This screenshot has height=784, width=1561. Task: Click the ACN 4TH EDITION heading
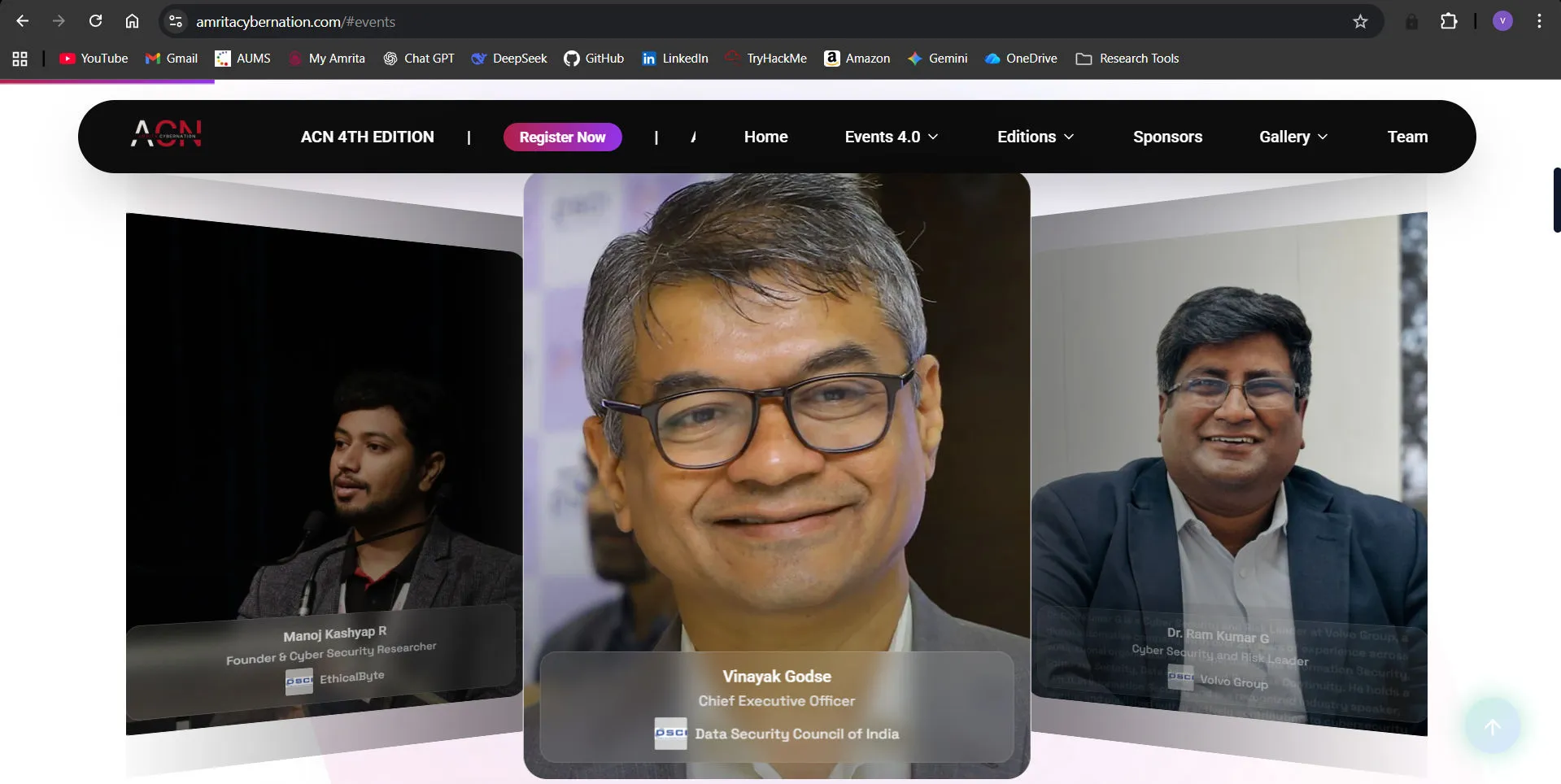point(368,137)
